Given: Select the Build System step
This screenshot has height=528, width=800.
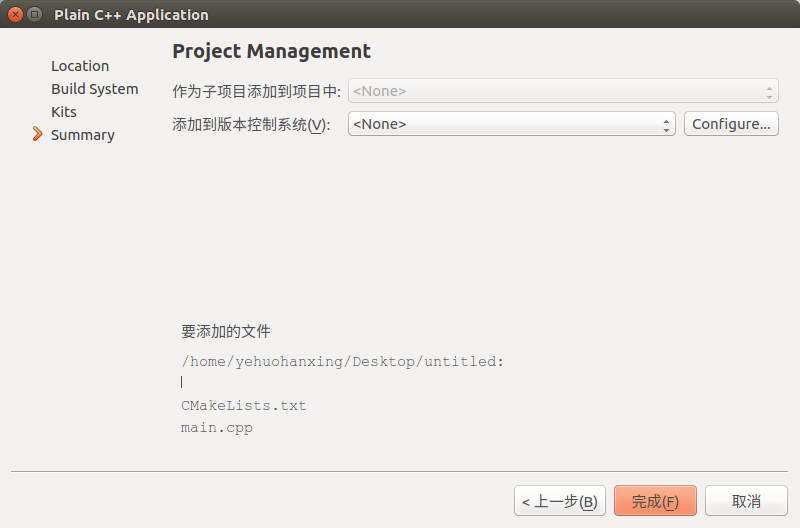Looking at the screenshot, I should (x=95, y=89).
